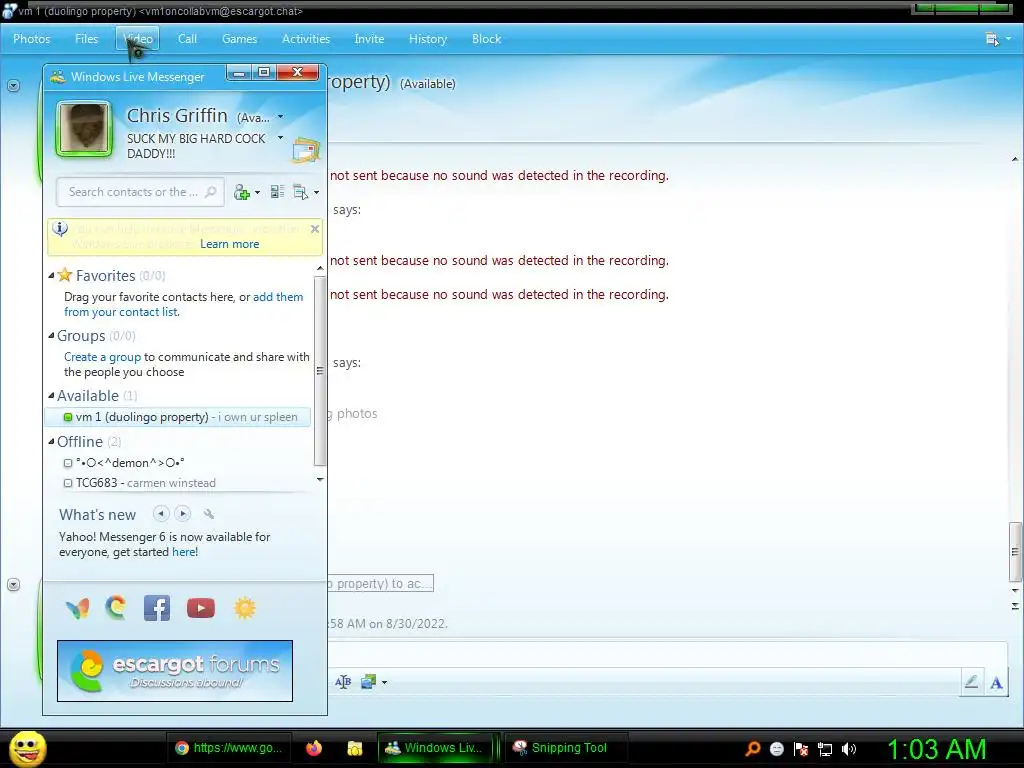Switch to the Chrome taskbar button
The width and height of the screenshot is (1024, 768).
229,748
